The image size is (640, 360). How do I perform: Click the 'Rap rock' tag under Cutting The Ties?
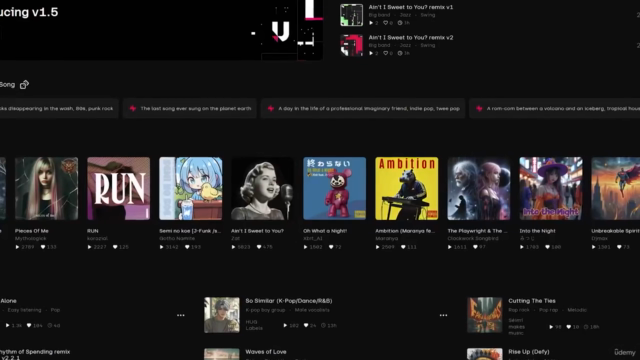pos(519,310)
